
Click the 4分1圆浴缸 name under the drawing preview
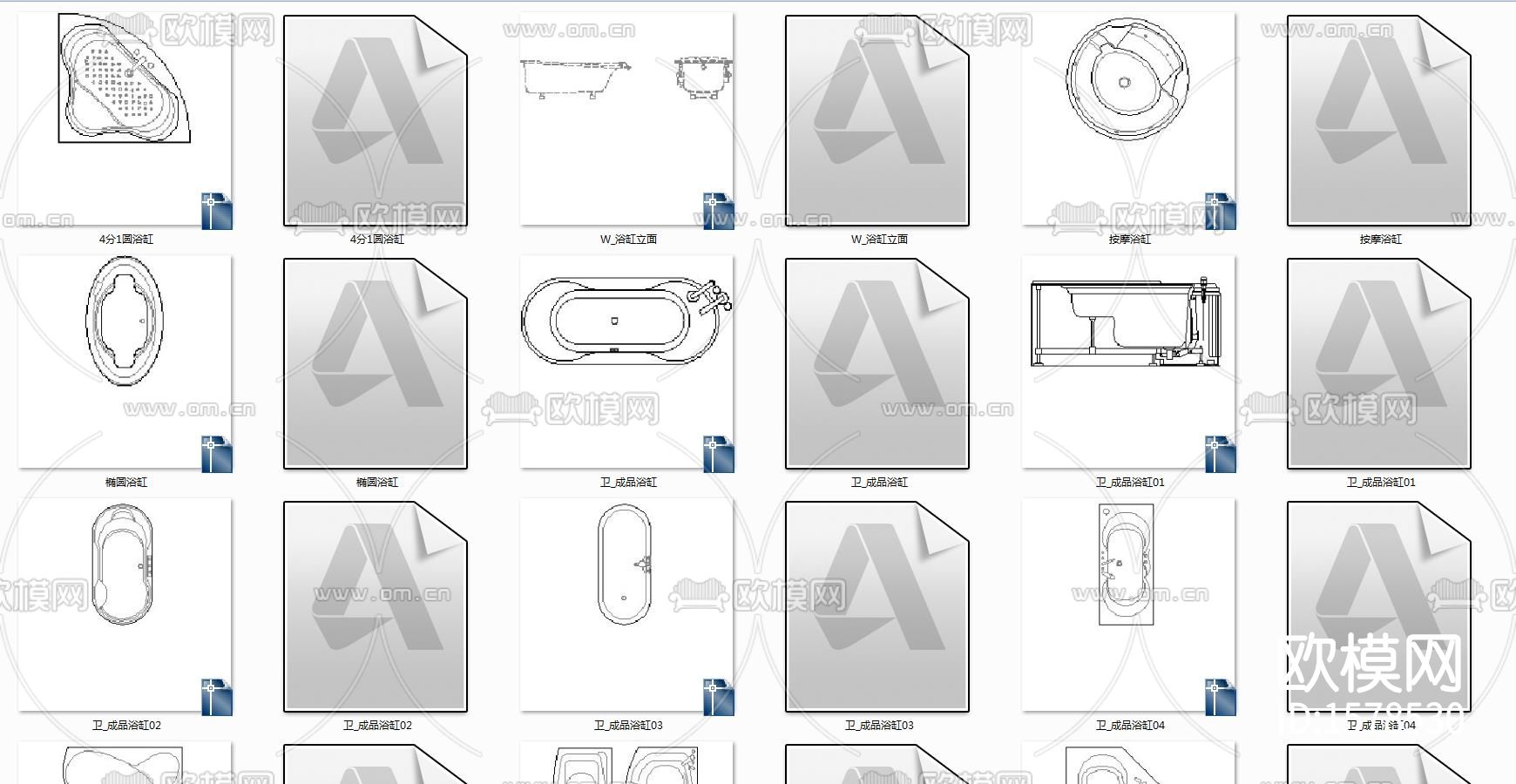[126, 239]
